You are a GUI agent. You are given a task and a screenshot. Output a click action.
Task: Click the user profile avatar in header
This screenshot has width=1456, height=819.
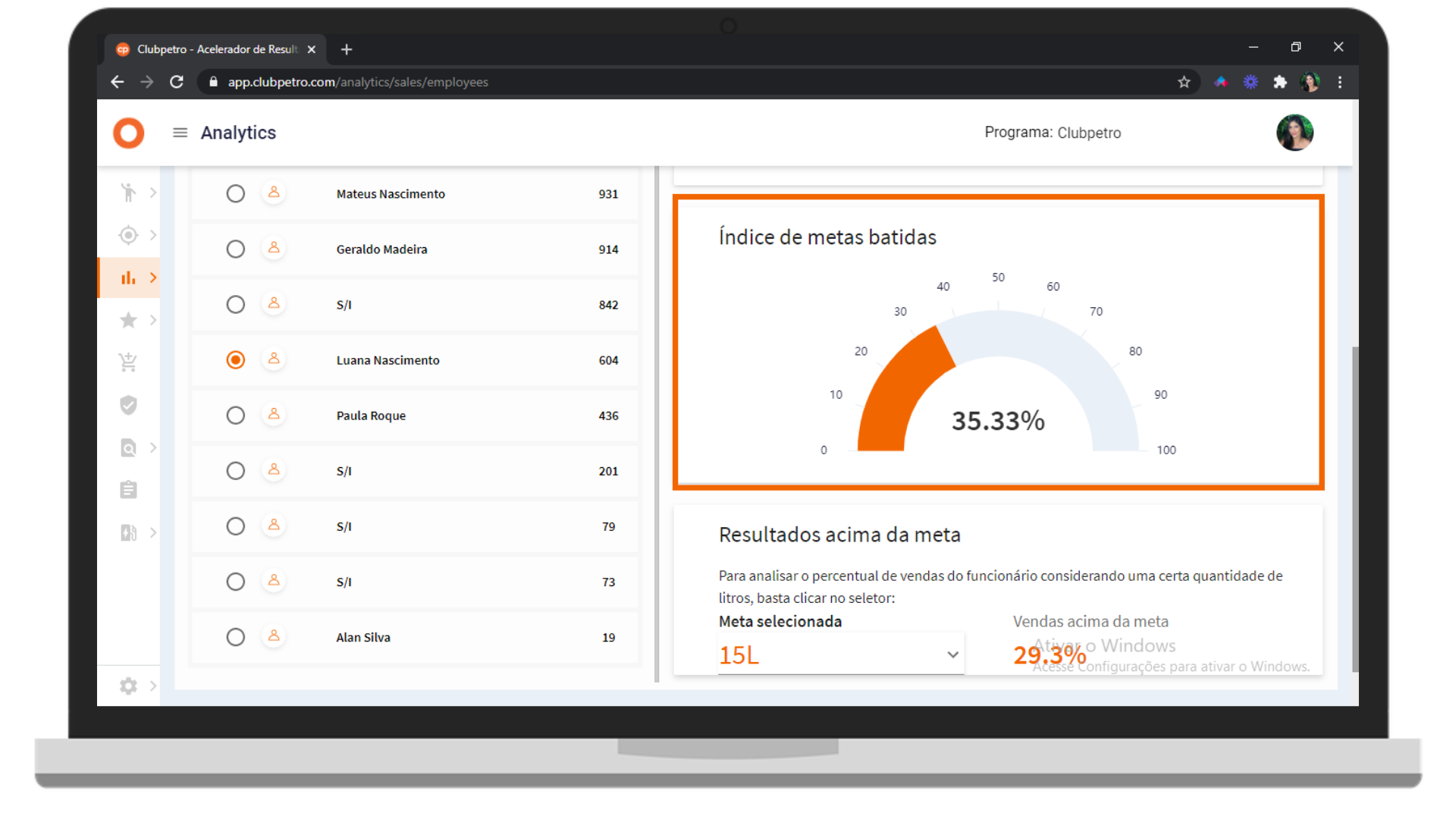pyautogui.click(x=1294, y=133)
